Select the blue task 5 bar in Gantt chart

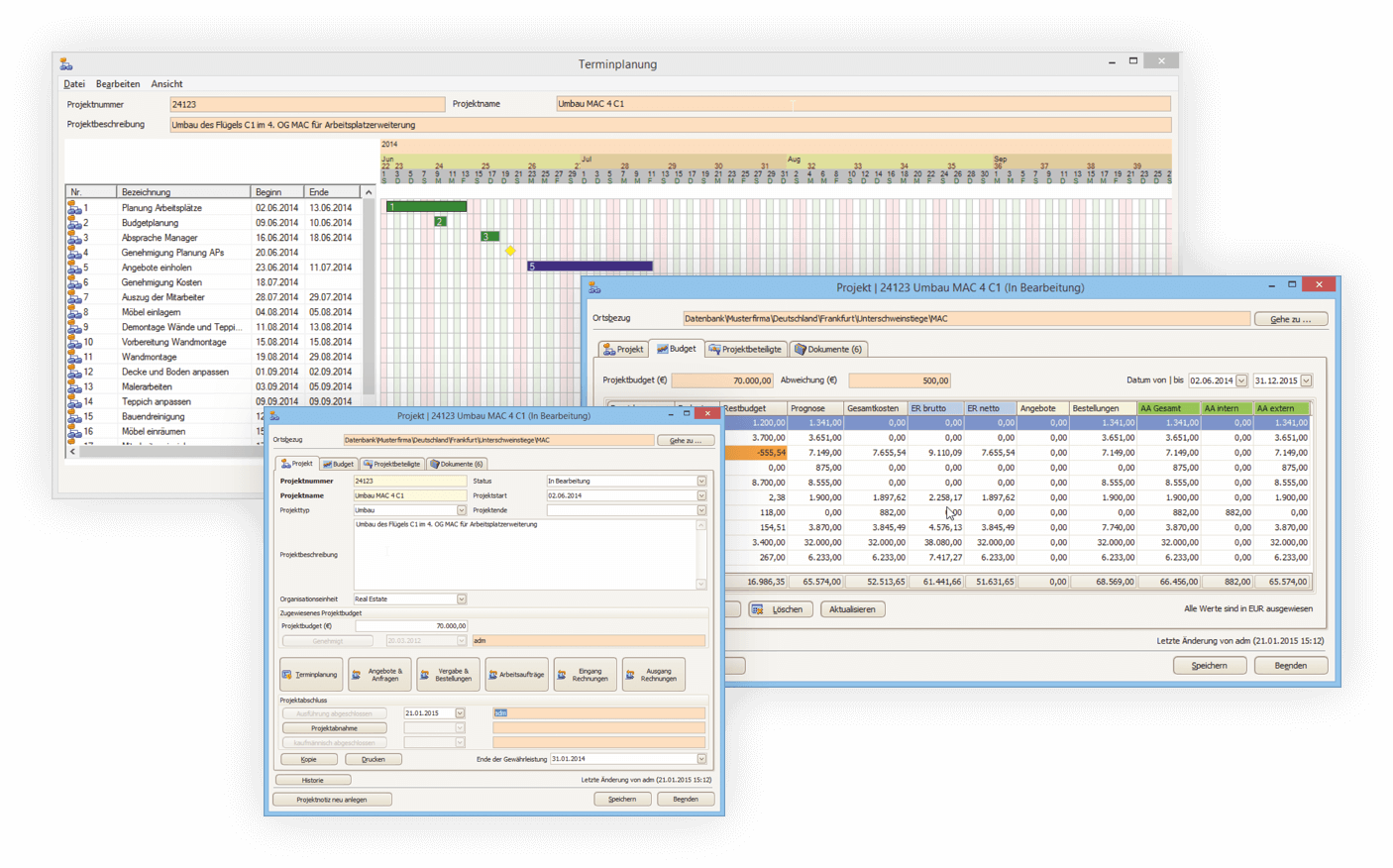click(x=590, y=267)
